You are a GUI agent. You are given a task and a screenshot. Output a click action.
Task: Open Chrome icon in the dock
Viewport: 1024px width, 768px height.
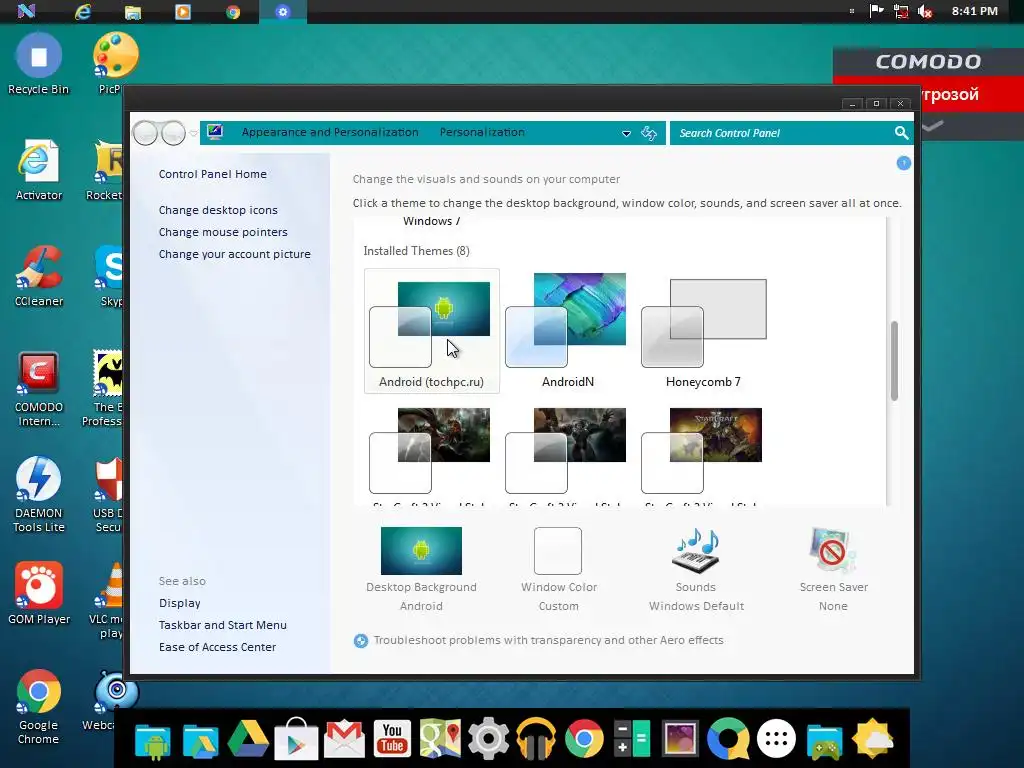tap(584, 739)
